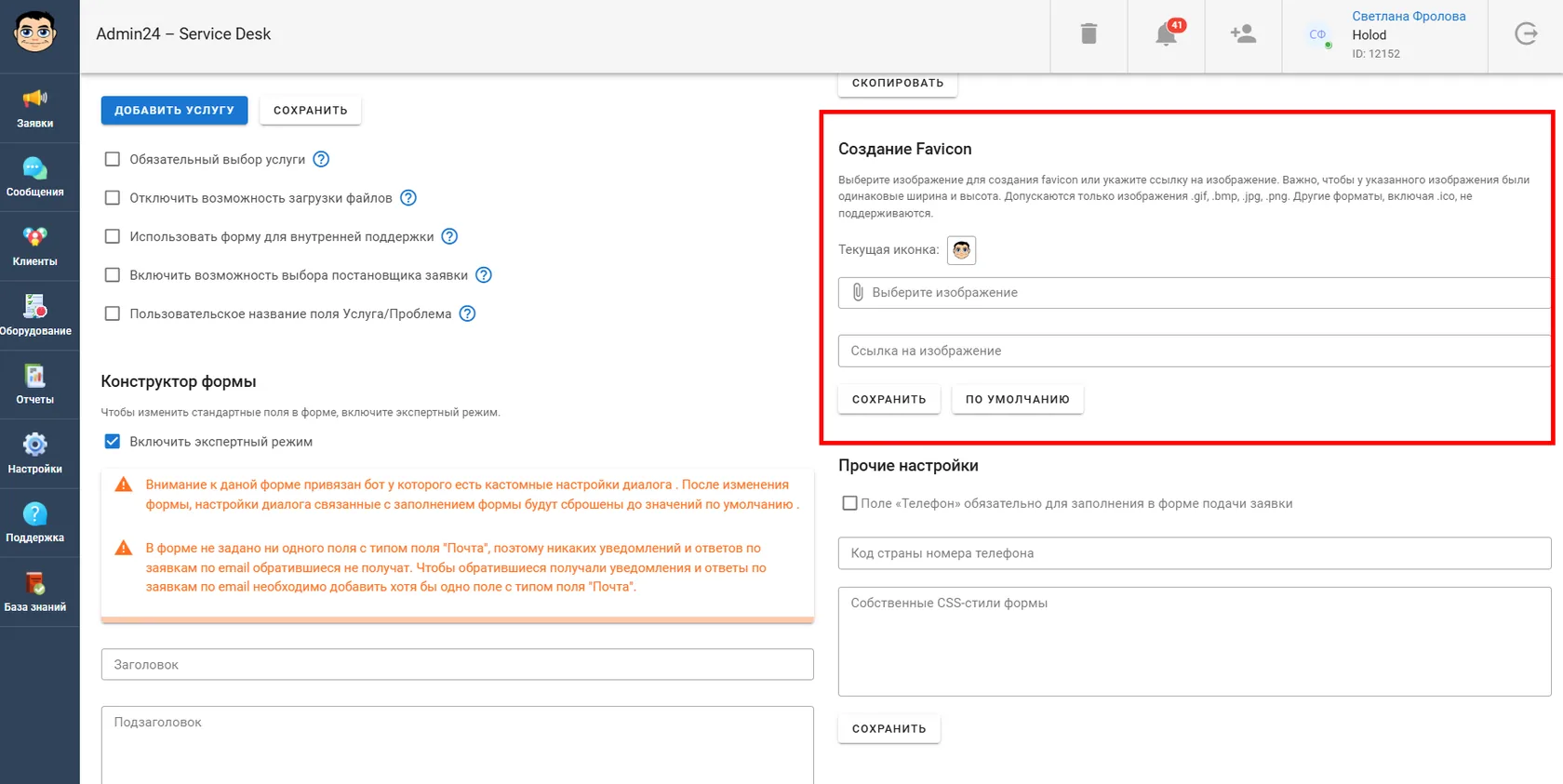Click the ДОБАВИТЬ УСЛУГУ button
This screenshot has height=784, width=1563.
174,110
